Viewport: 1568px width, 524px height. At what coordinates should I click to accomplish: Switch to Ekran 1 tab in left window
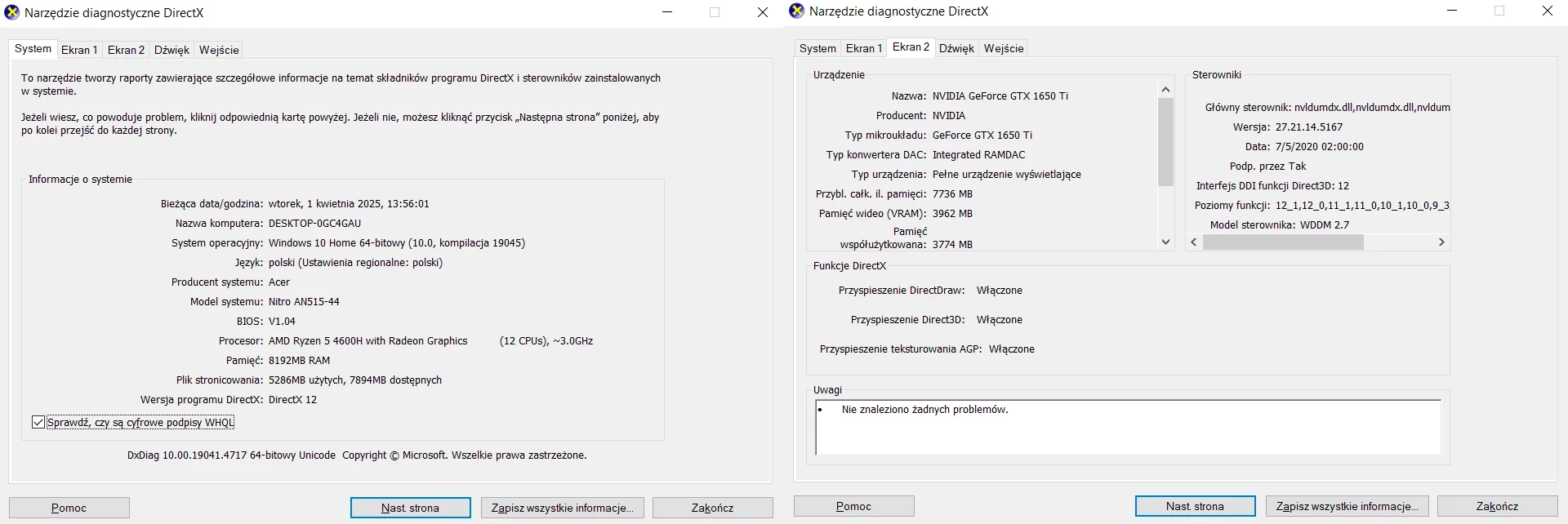point(79,50)
